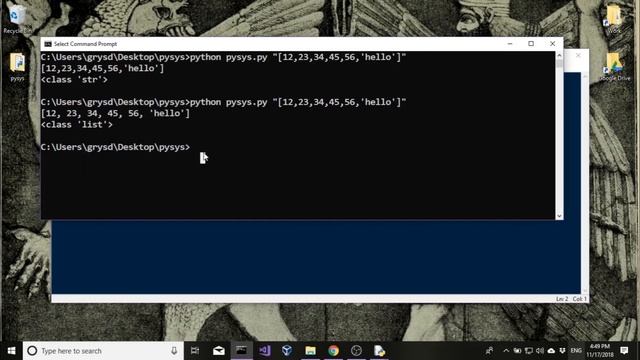Click "Col: 1" in background editor status bar
This screenshot has height=360, width=640.
click(579, 299)
